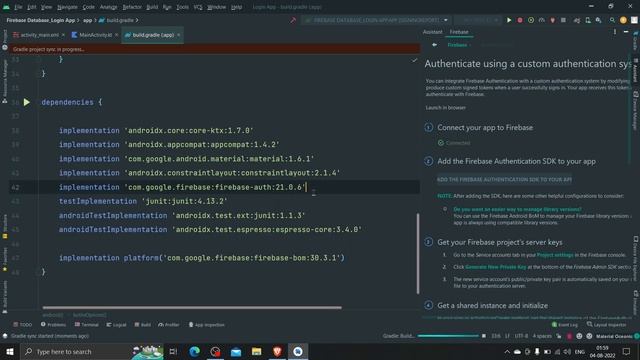Image resolution: width=640 pixels, height=360 pixels.
Task: Open 'easier way to manage library versions' link
Action: point(518,209)
